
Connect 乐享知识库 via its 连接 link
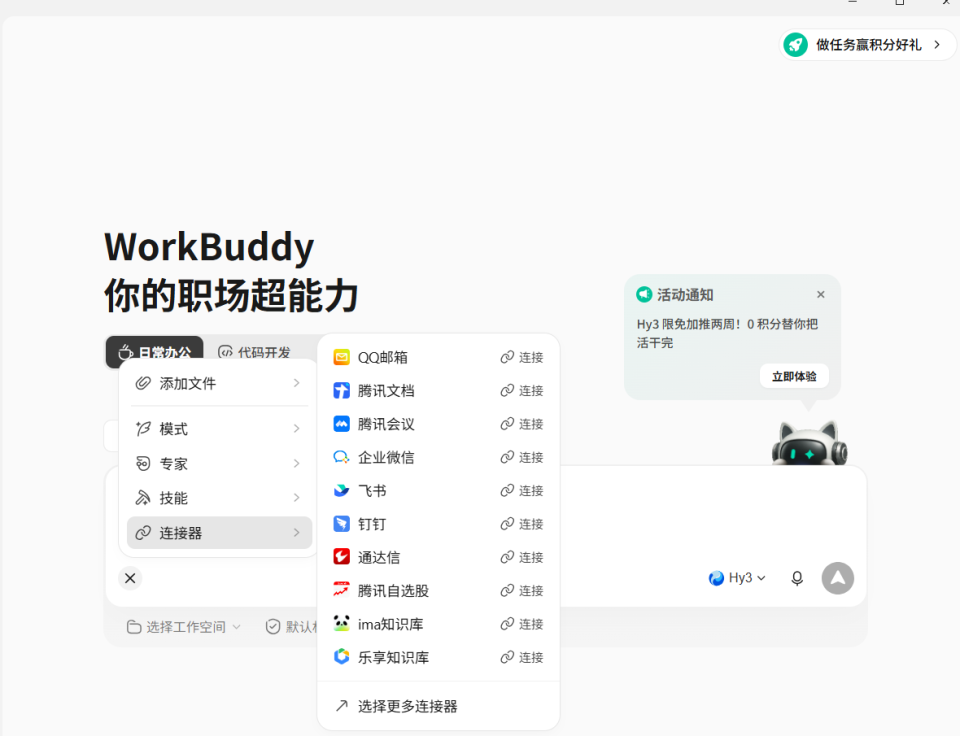(522, 658)
